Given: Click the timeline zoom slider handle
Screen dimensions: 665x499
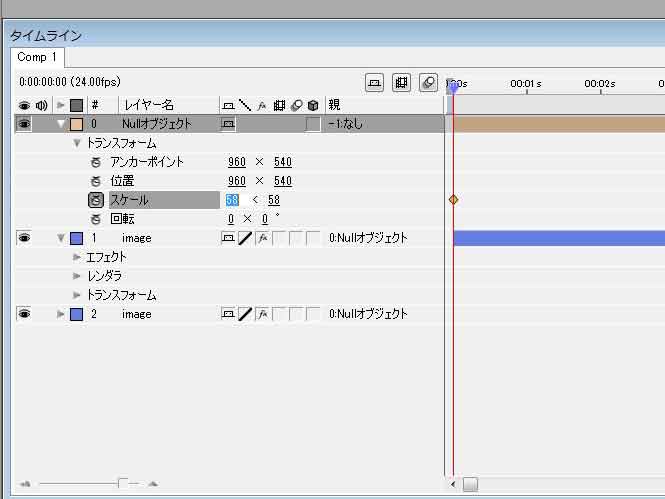Looking at the screenshot, I should 123,483.
